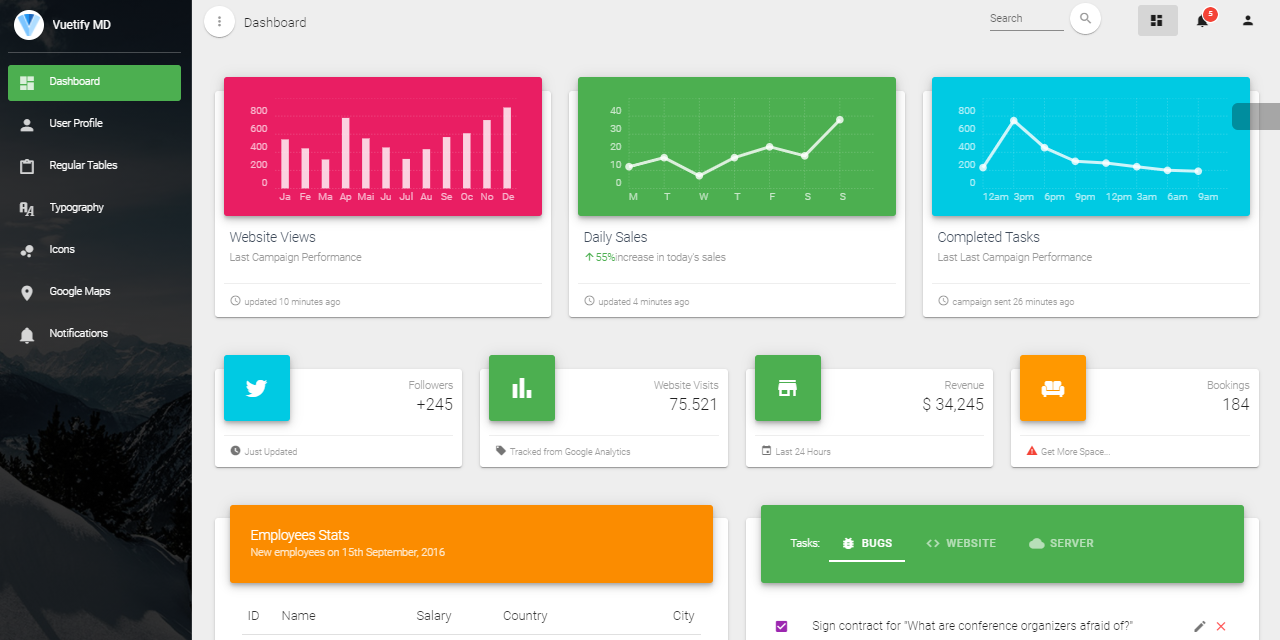Click the dashboard grid icon in the header
The height and width of the screenshot is (640, 1280).
click(1157, 20)
